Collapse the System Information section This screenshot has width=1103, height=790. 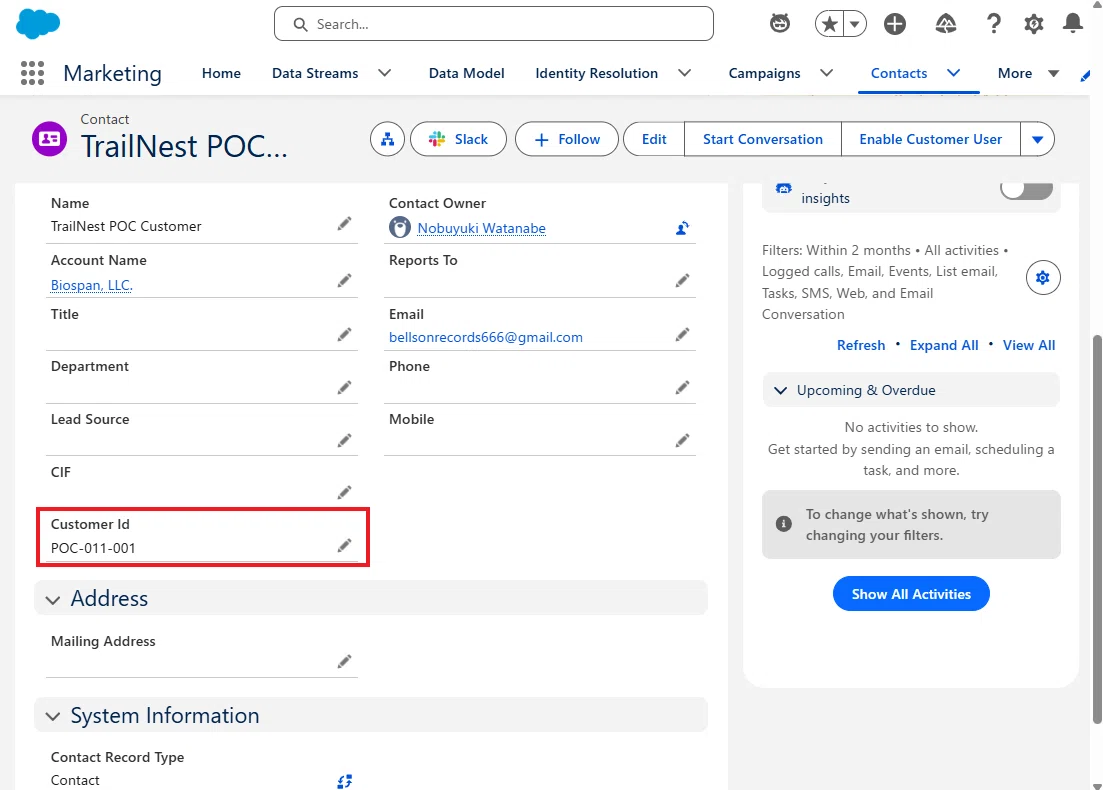coord(53,716)
